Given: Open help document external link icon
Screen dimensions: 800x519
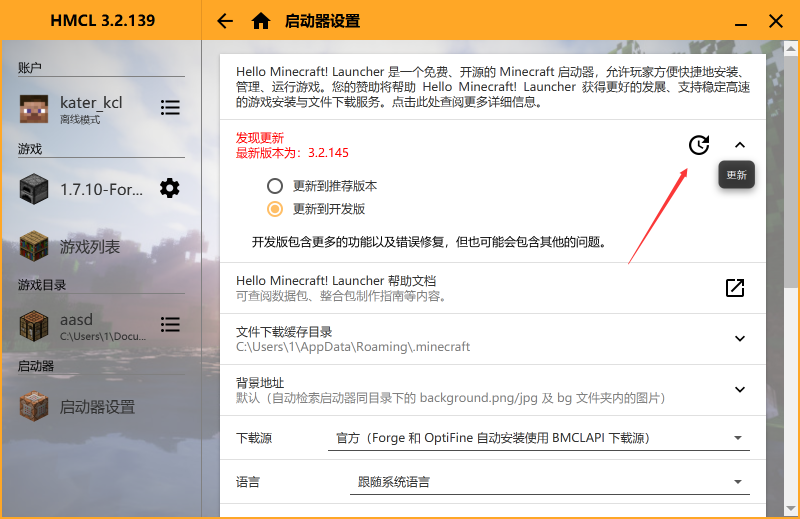Looking at the screenshot, I should [x=735, y=288].
